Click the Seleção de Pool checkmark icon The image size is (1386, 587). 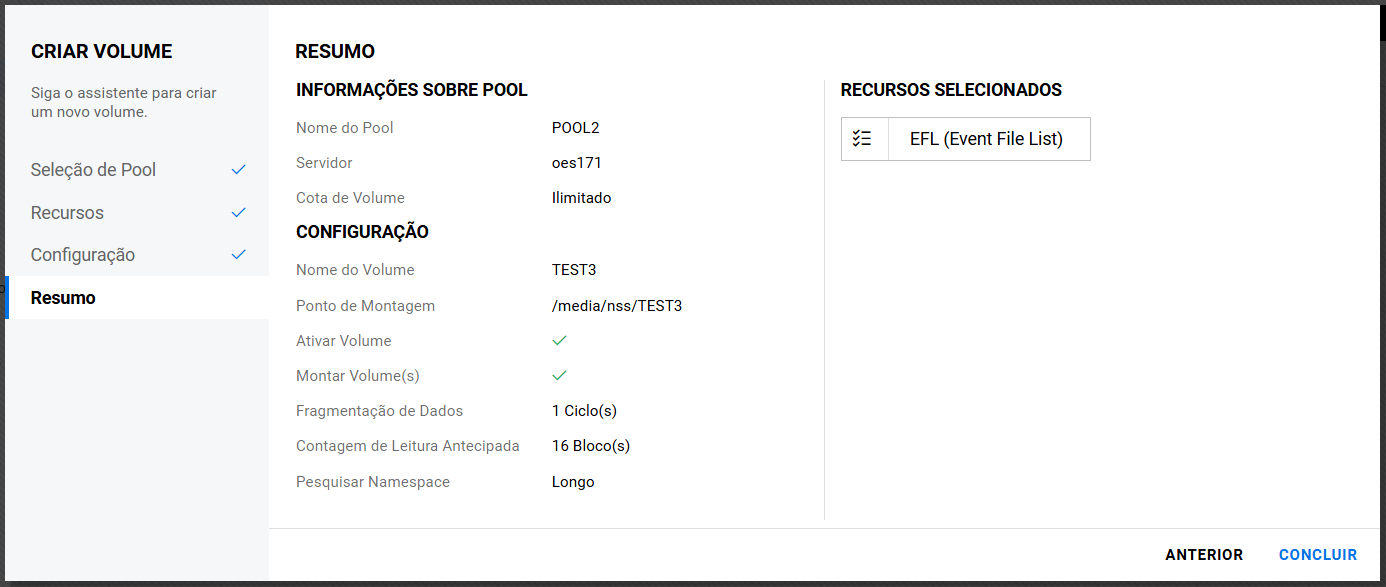coord(238,170)
